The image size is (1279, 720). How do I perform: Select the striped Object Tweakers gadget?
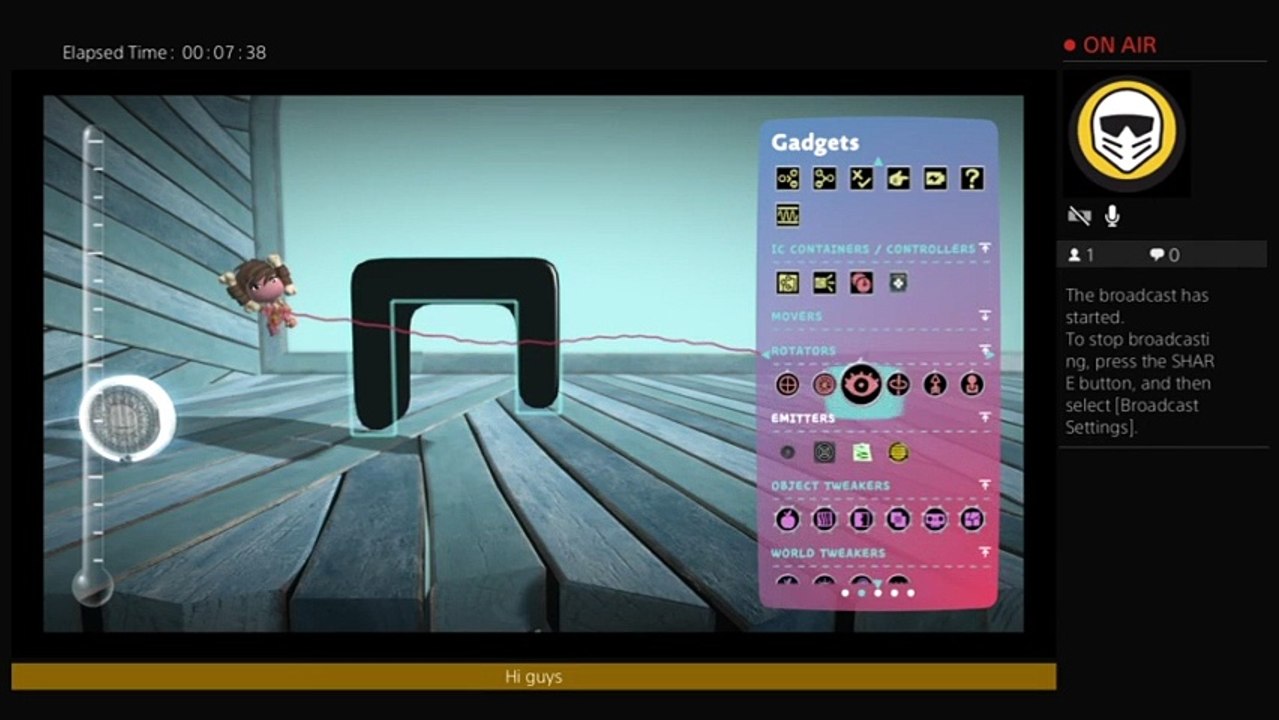824,519
